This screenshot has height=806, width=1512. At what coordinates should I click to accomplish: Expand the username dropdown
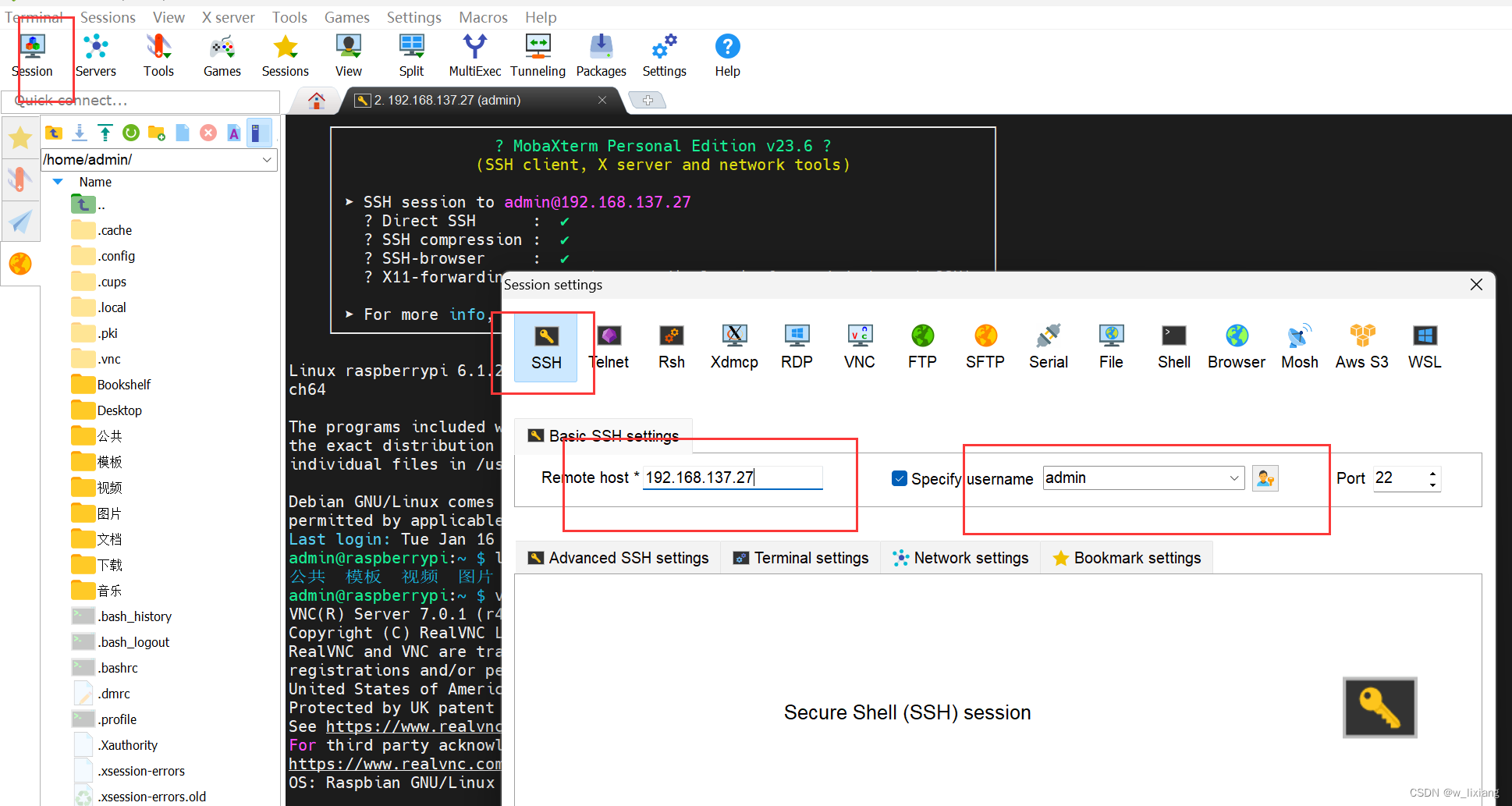pos(1234,478)
